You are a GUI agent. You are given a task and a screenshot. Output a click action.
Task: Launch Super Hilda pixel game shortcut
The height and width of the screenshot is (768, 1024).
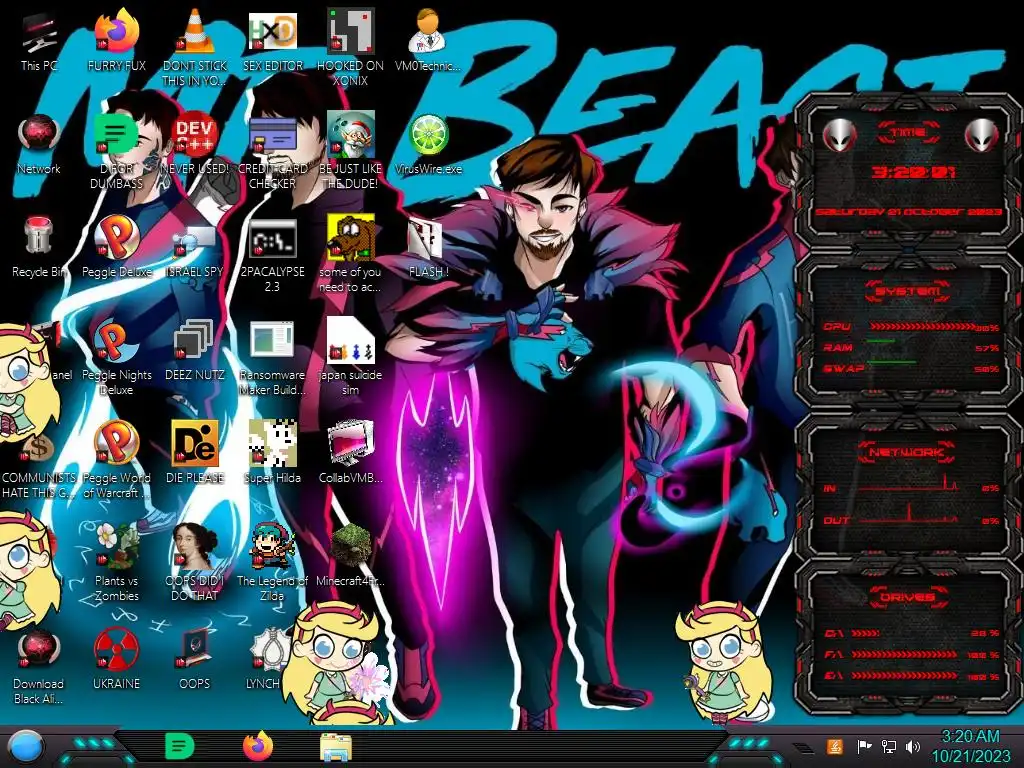(272, 453)
